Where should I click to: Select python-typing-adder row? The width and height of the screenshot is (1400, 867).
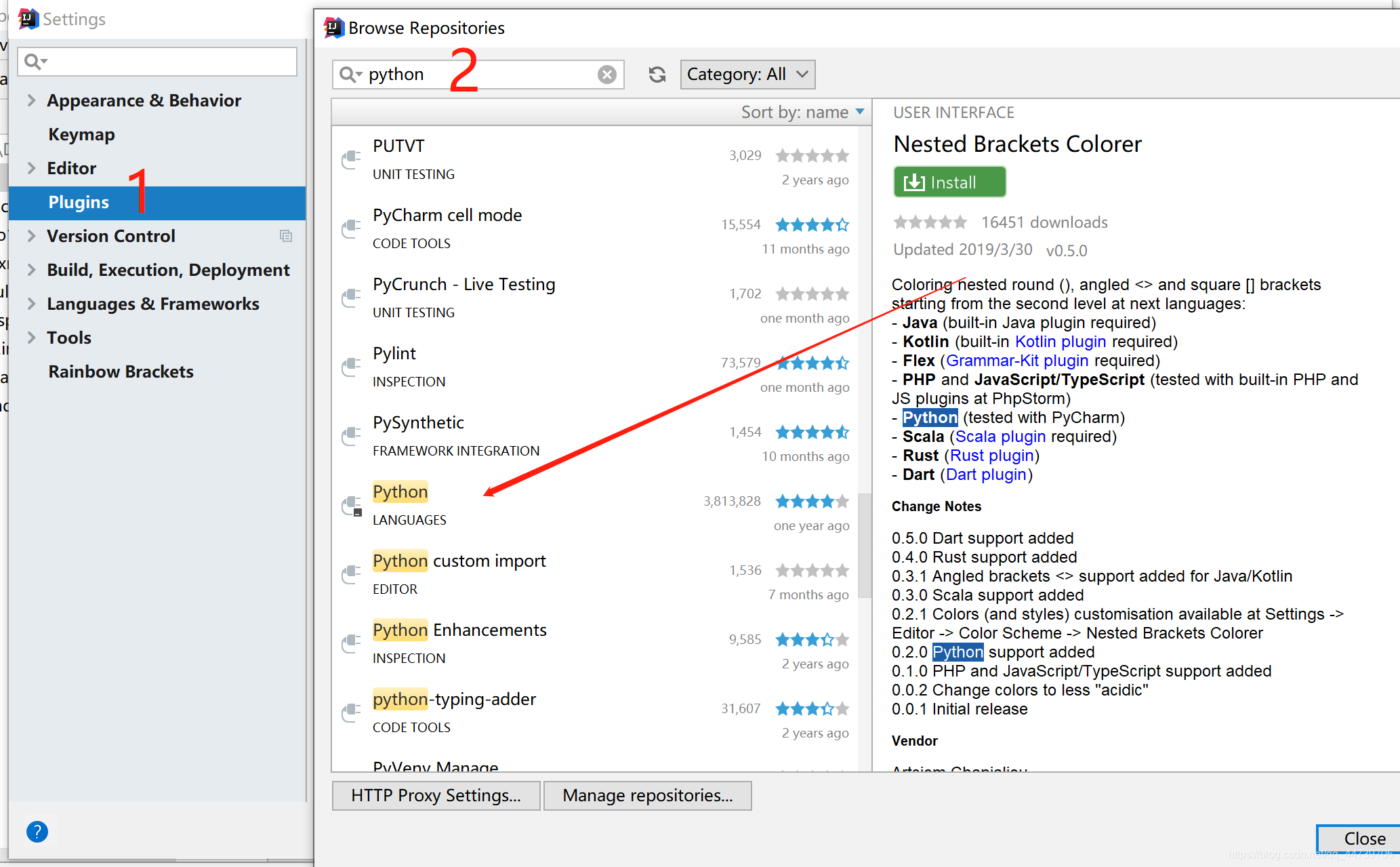coord(594,713)
